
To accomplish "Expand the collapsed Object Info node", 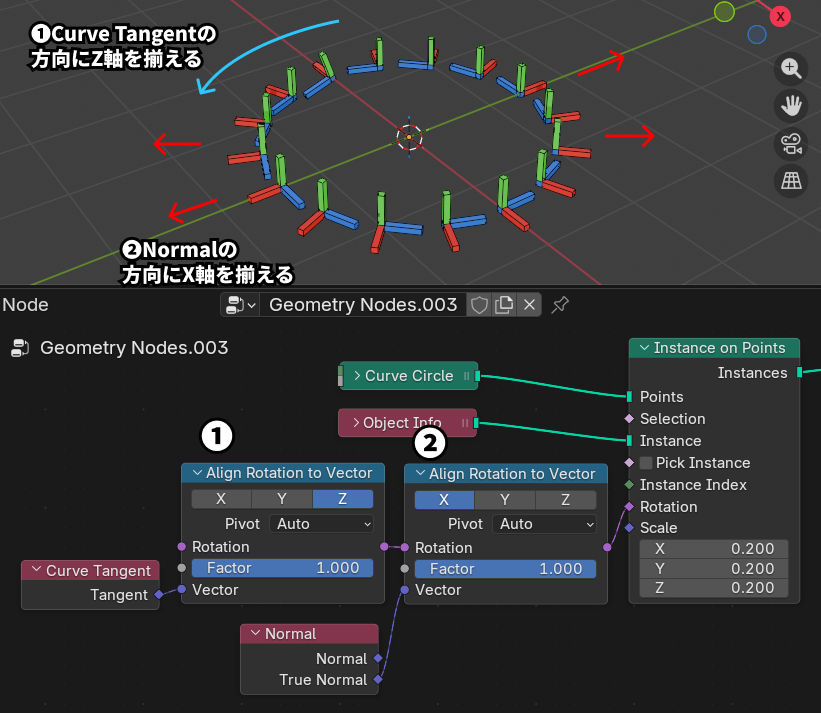I will point(355,423).
